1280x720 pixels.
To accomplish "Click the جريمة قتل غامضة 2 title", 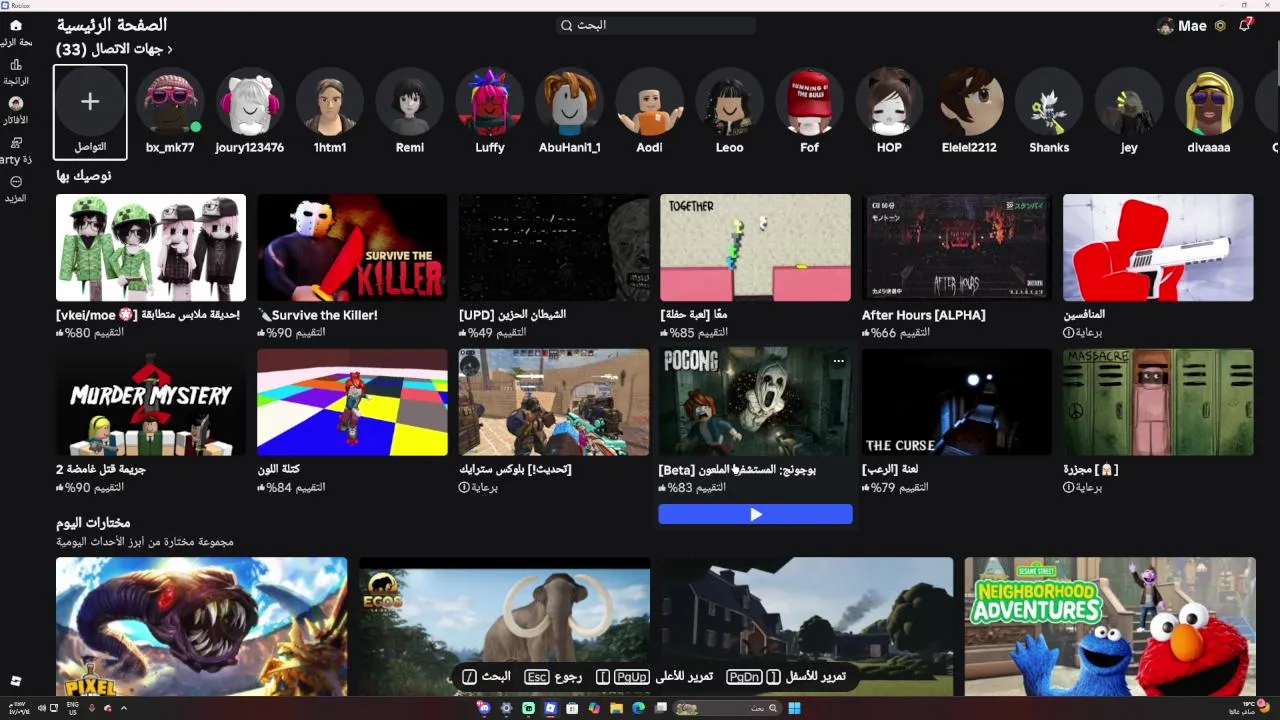I will pos(101,469).
